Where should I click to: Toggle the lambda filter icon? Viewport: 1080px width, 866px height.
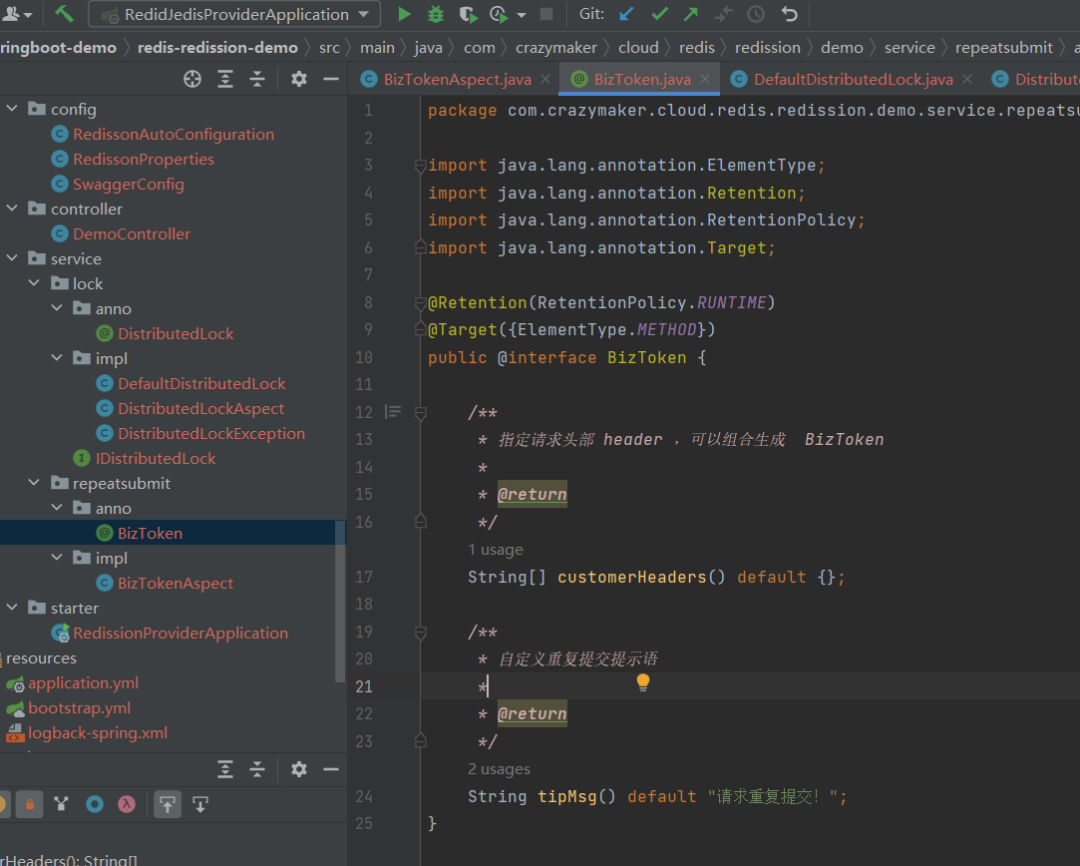tap(127, 804)
